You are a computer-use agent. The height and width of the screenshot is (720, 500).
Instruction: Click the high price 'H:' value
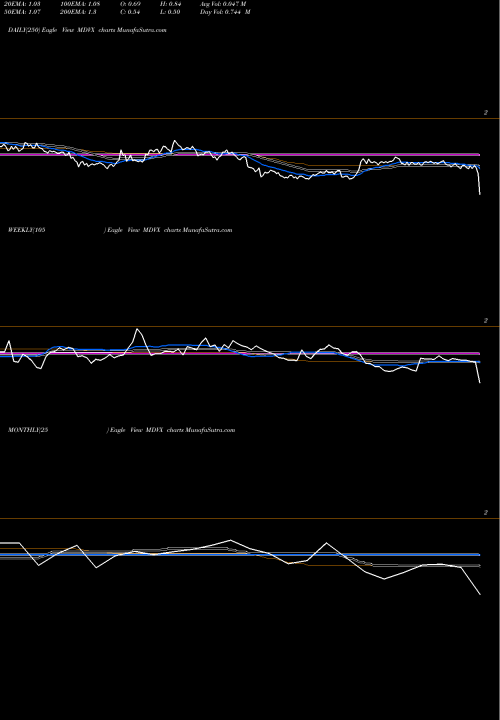pos(170,4)
